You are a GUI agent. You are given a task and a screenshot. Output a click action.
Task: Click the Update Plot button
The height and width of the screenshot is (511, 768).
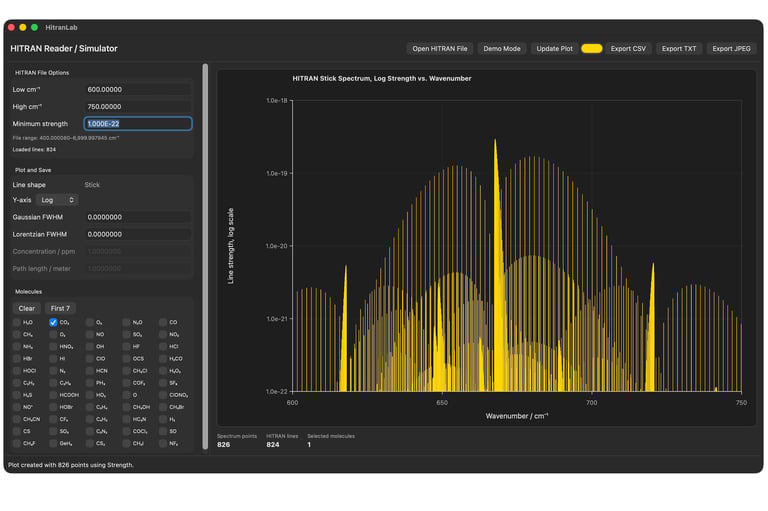[554, 49]
